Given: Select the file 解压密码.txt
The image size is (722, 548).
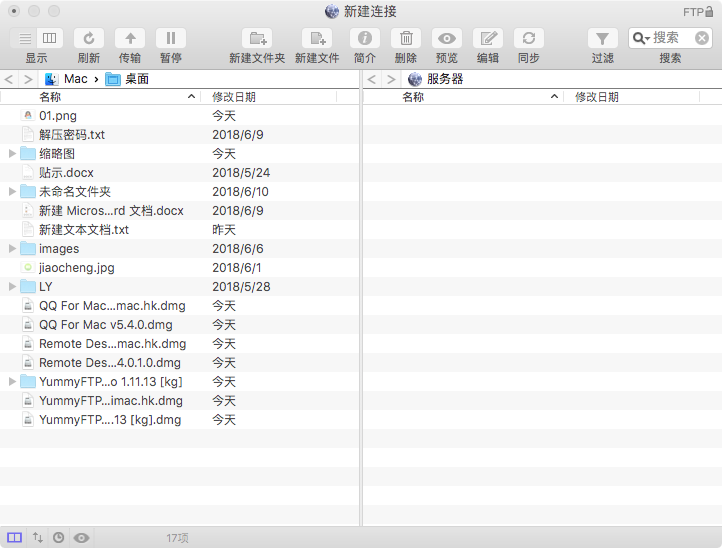Looking at the screenshot, I should click(x=179, y=134).
